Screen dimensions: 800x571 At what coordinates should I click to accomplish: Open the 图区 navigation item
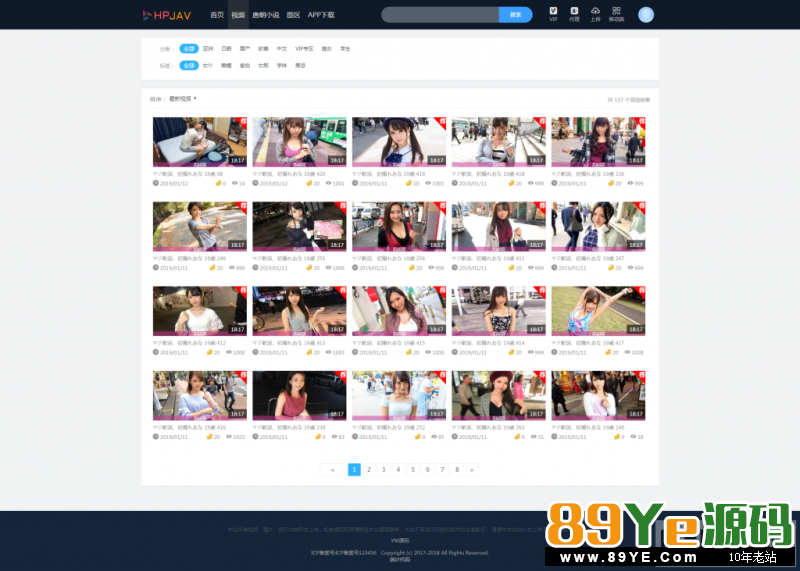[293, 15]
